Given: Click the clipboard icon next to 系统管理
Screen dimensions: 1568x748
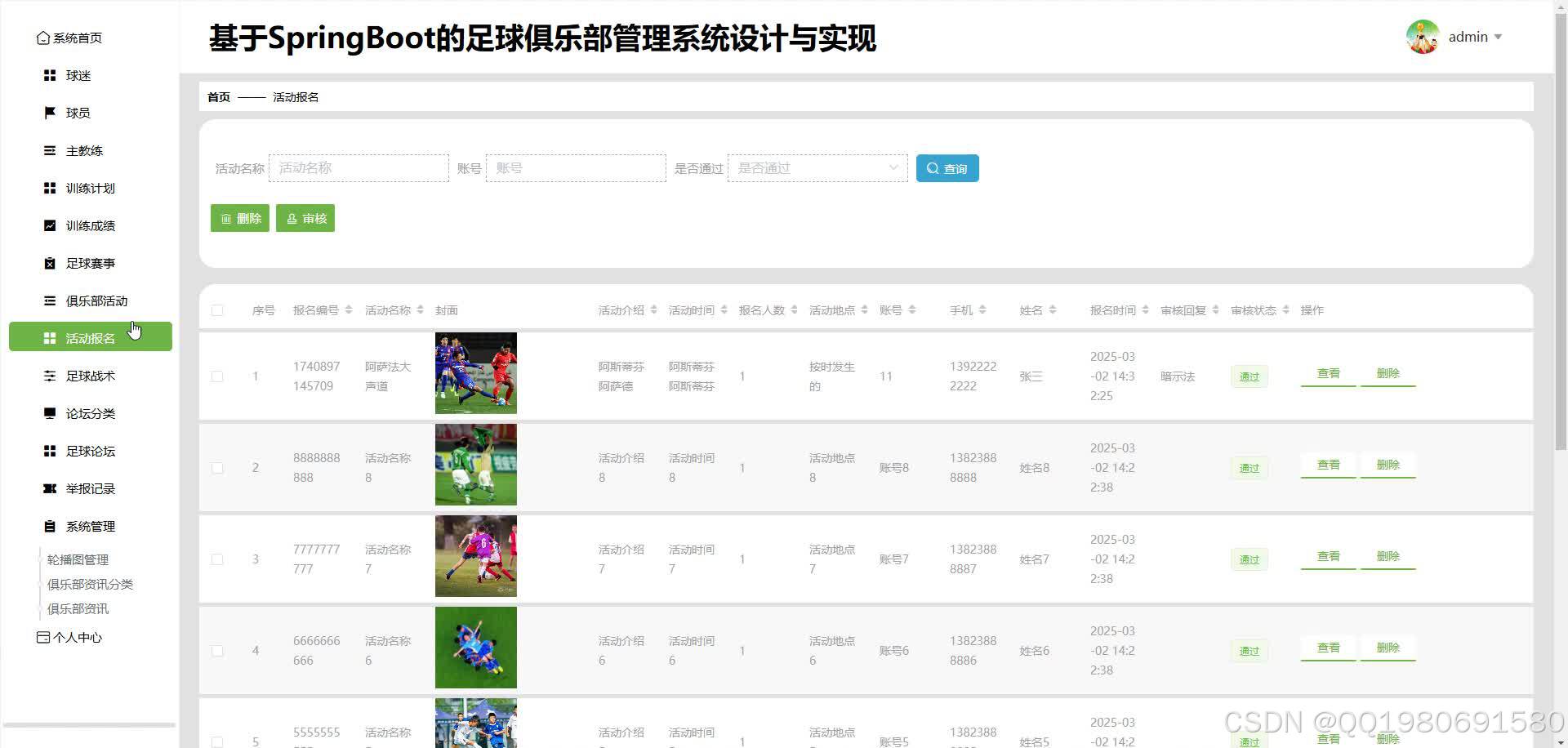Looking at the screenshot, I should point(50,526).
